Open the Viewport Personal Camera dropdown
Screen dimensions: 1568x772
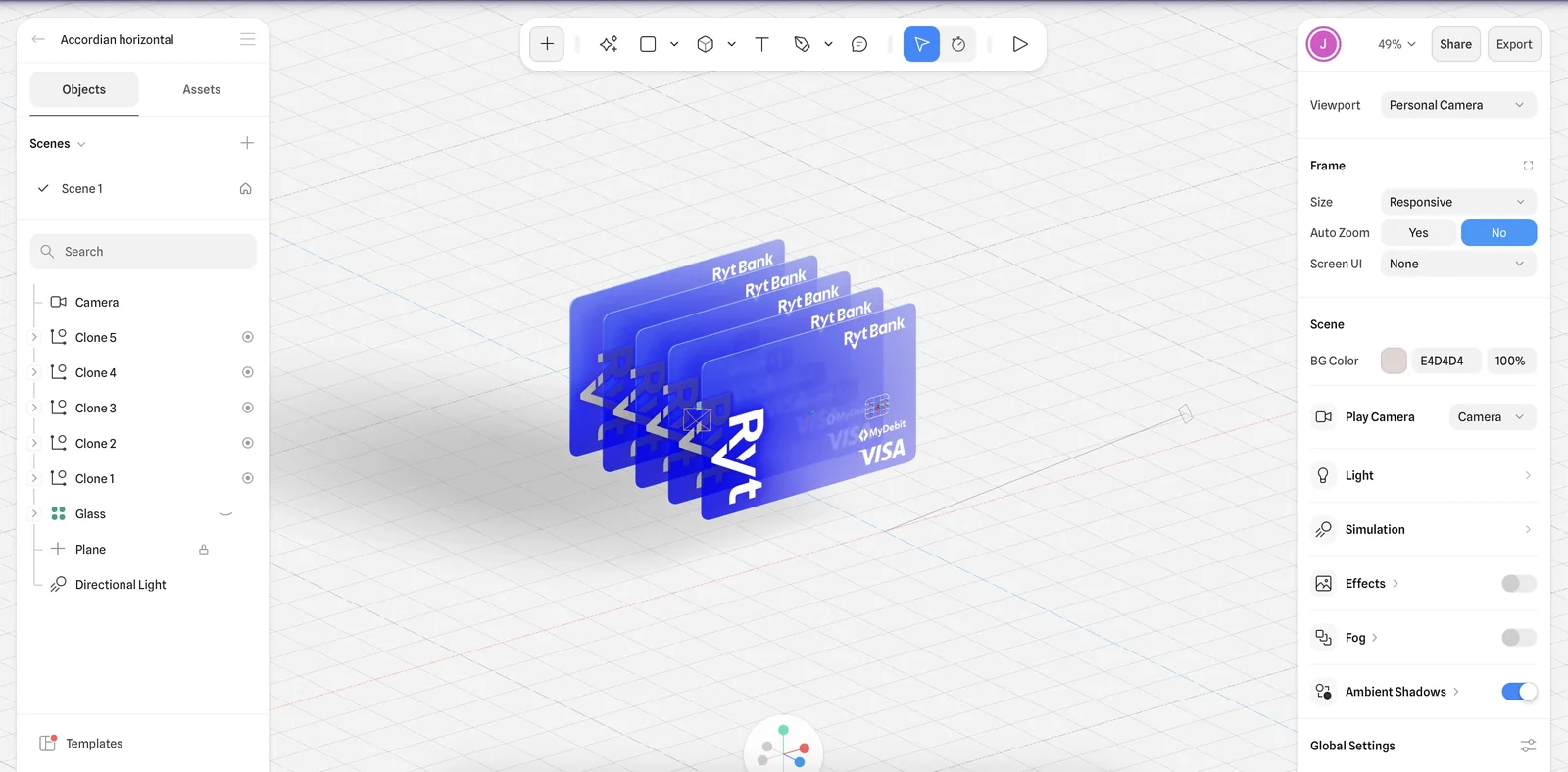[x=1458, y=105]
